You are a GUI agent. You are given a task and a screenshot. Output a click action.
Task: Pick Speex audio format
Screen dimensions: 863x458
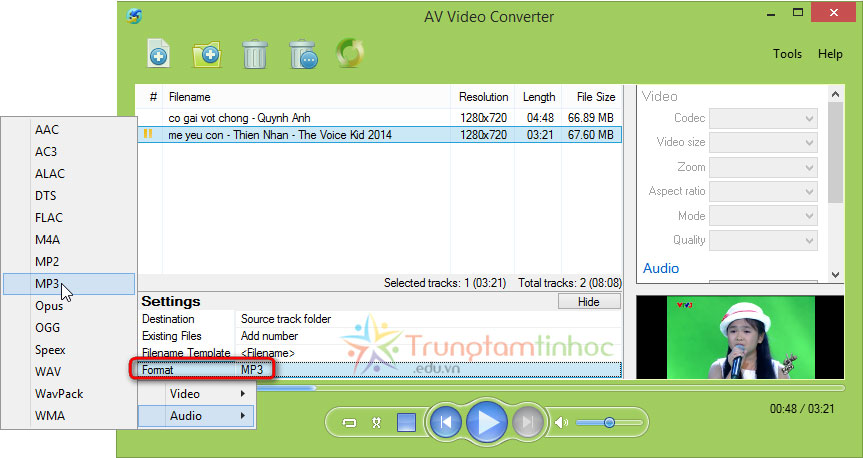click(x=69, y=350)
